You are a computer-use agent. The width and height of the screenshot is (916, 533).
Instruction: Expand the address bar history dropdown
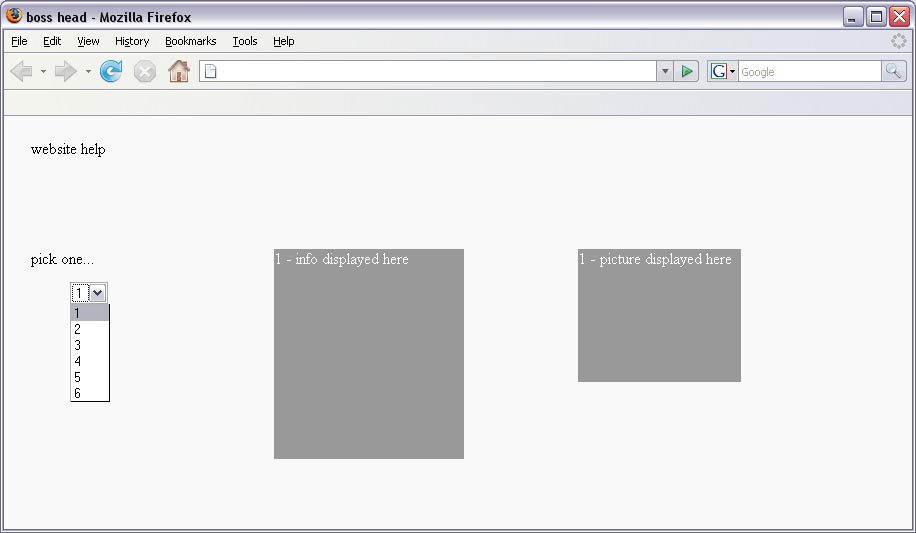(665, 71)
